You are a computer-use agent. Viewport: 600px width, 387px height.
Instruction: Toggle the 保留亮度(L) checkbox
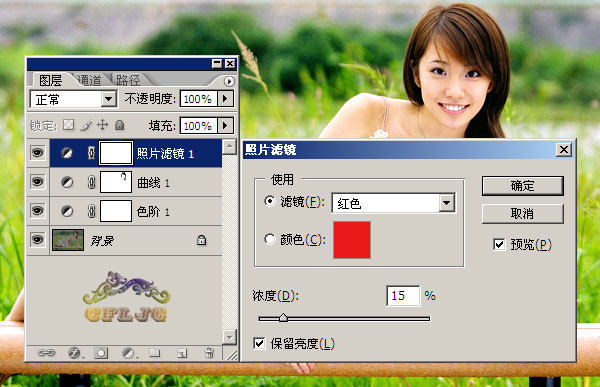tap(259, 343)
